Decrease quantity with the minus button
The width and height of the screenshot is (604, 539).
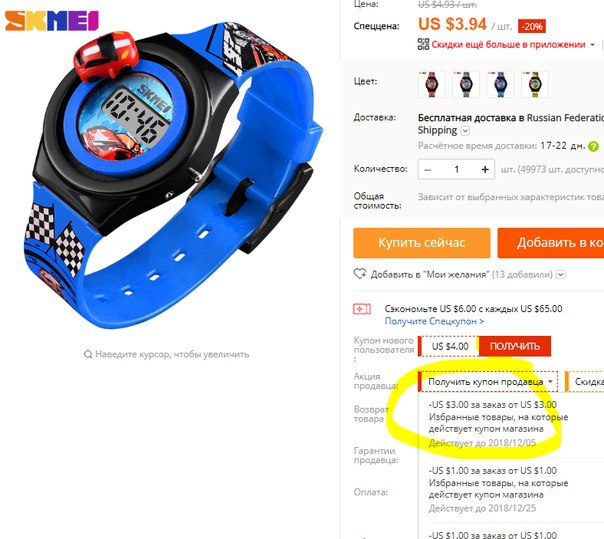point(428,170)
